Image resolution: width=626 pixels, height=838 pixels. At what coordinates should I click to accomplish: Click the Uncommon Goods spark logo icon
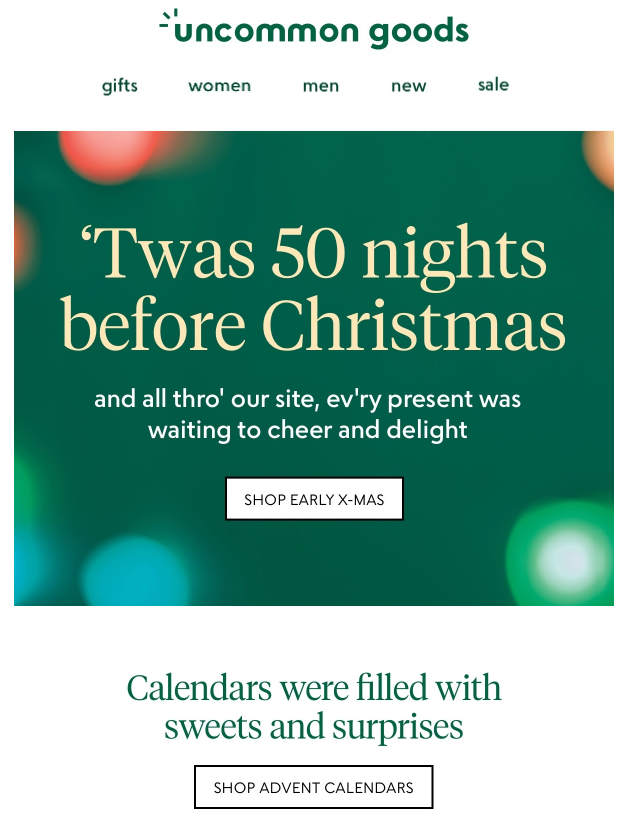click(166, 18)
